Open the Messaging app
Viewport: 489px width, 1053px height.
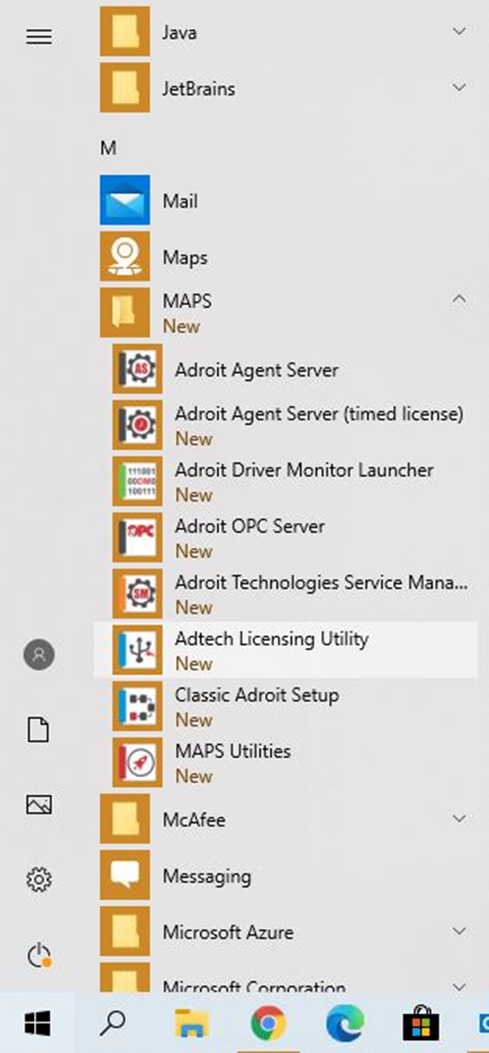(x=285, y=875)
